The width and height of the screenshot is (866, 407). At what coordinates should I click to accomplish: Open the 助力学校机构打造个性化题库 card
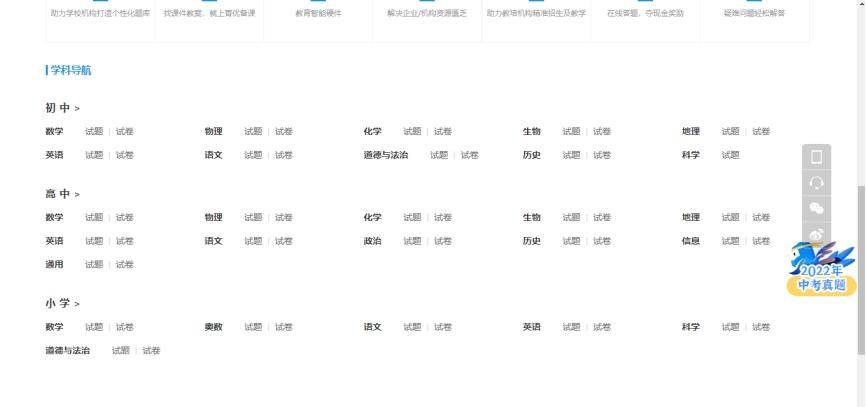click(x=100, y=19)
